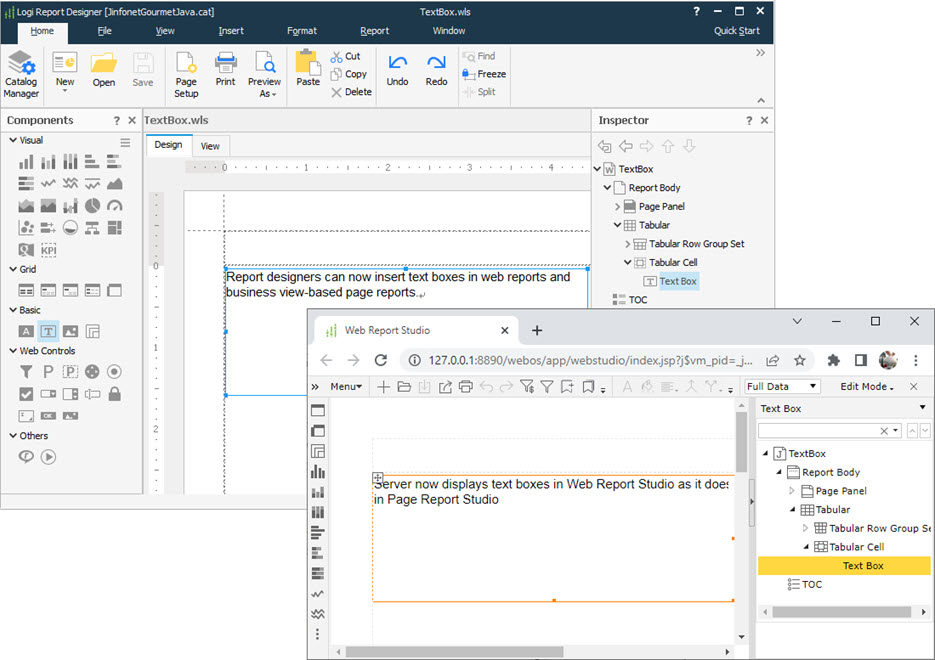Expand Page Panel in Inspector tree
Image resolution: width=935 pixels, height=660 pixels.
tap(618, 206)
